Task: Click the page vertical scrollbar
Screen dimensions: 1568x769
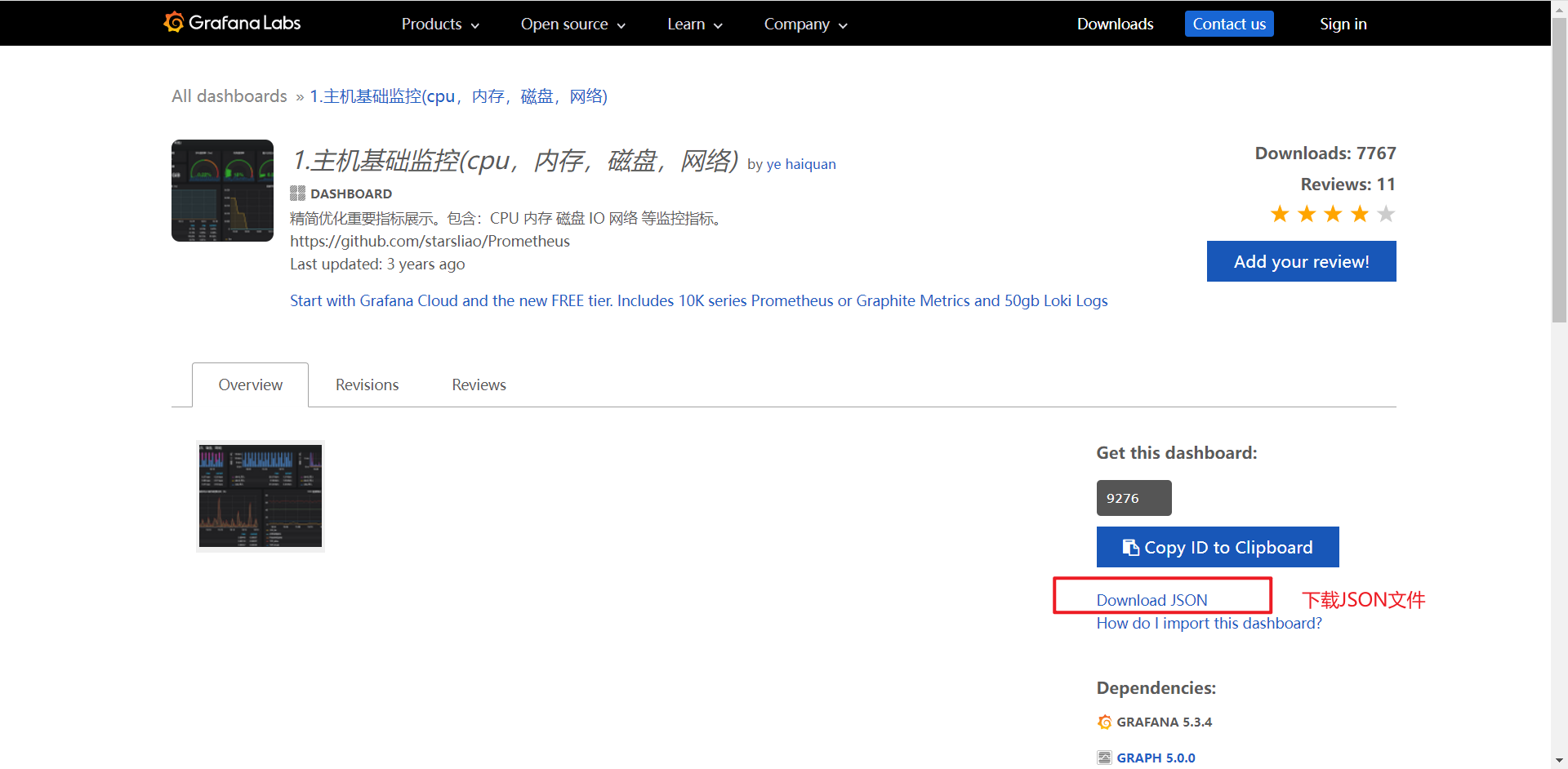Action: point(1559,170)
